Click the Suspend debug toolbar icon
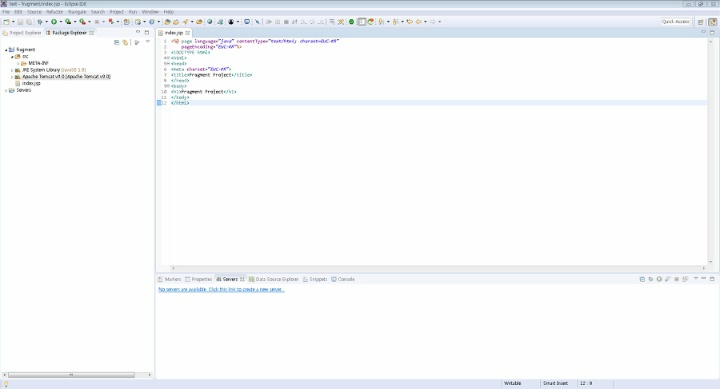The height and width of the screenshot is (389, 720). 277,22
